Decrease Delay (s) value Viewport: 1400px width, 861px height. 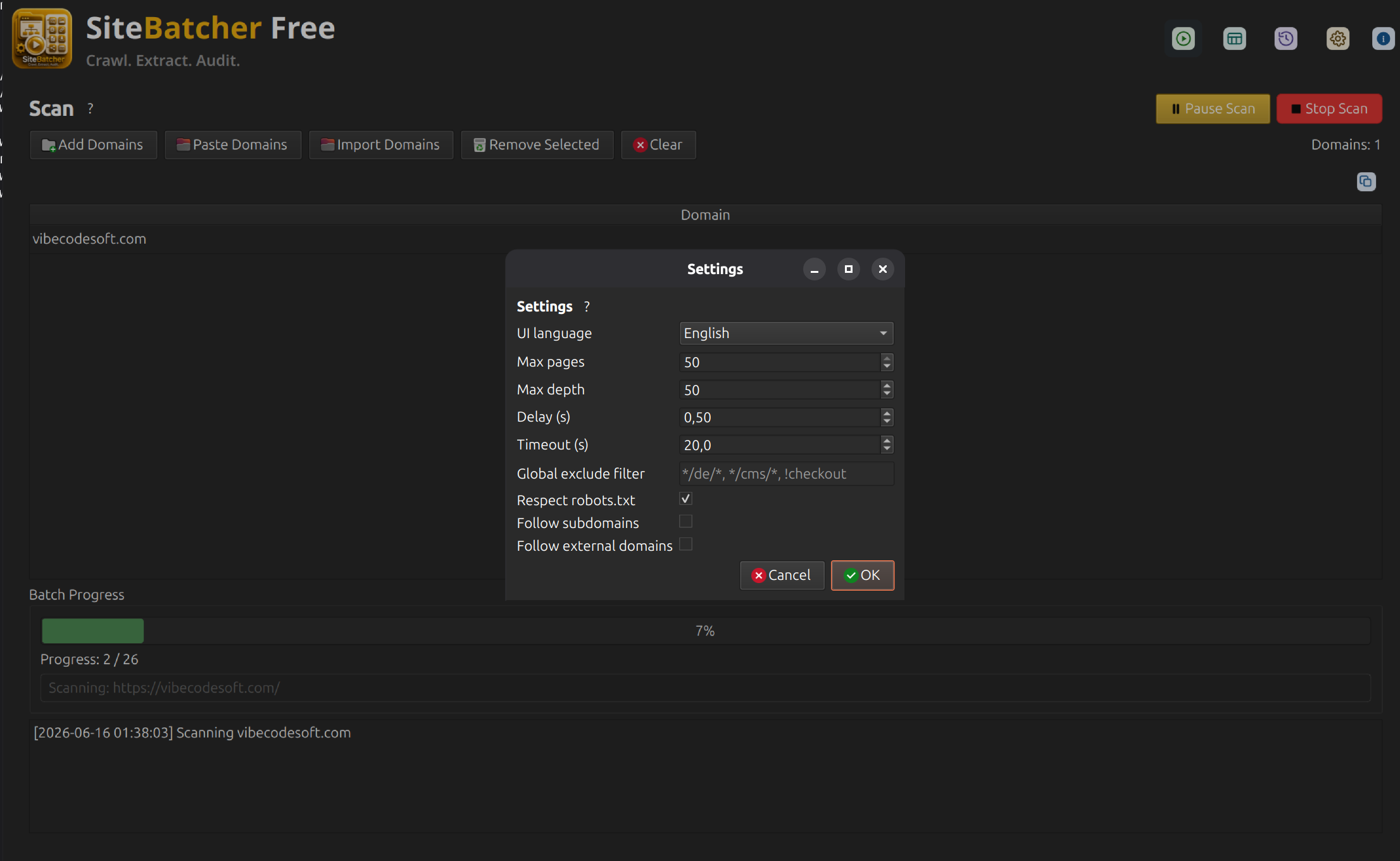pos(887,422)
